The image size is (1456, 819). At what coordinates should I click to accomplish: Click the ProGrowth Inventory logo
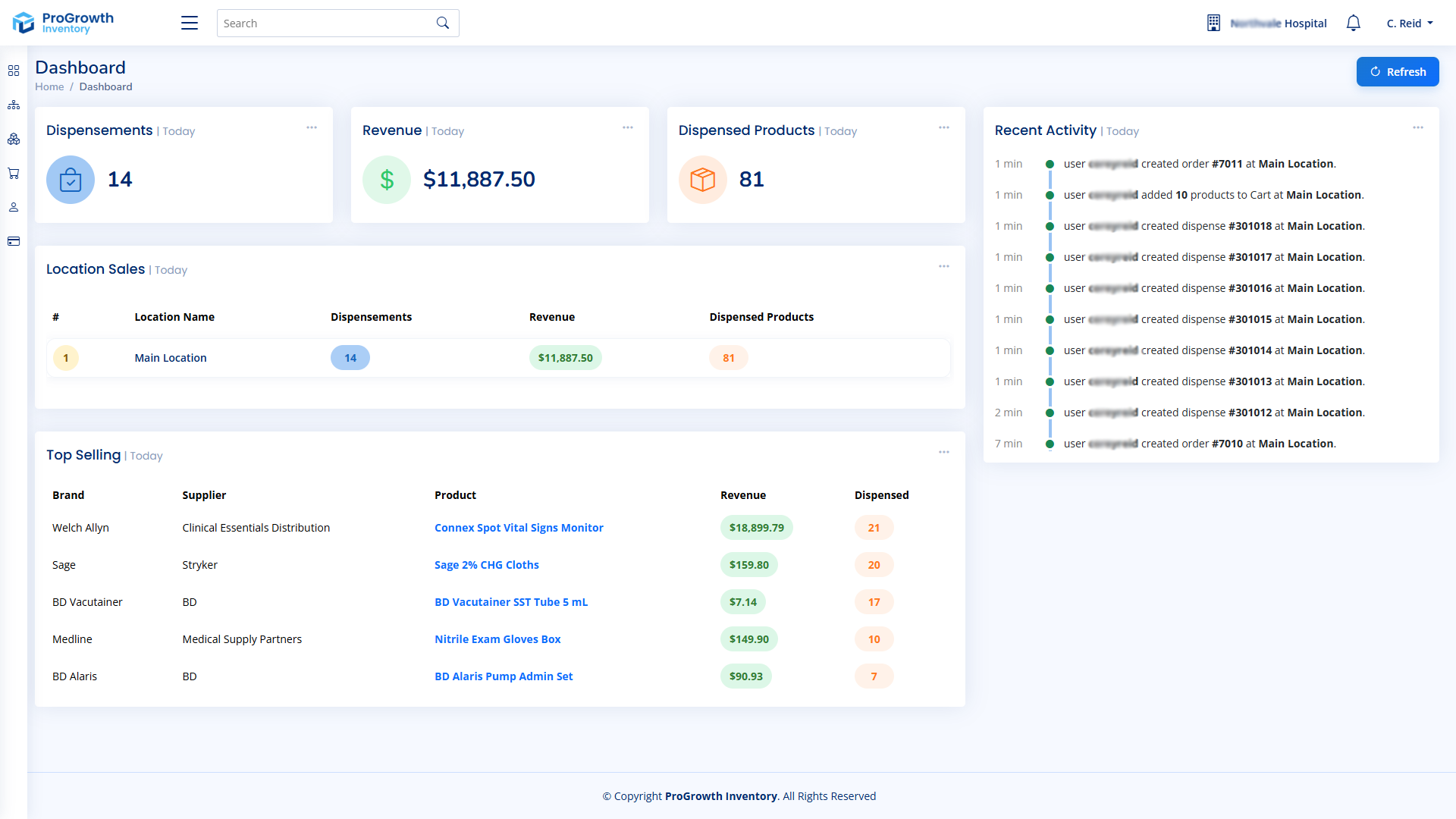tap(64, 23)
